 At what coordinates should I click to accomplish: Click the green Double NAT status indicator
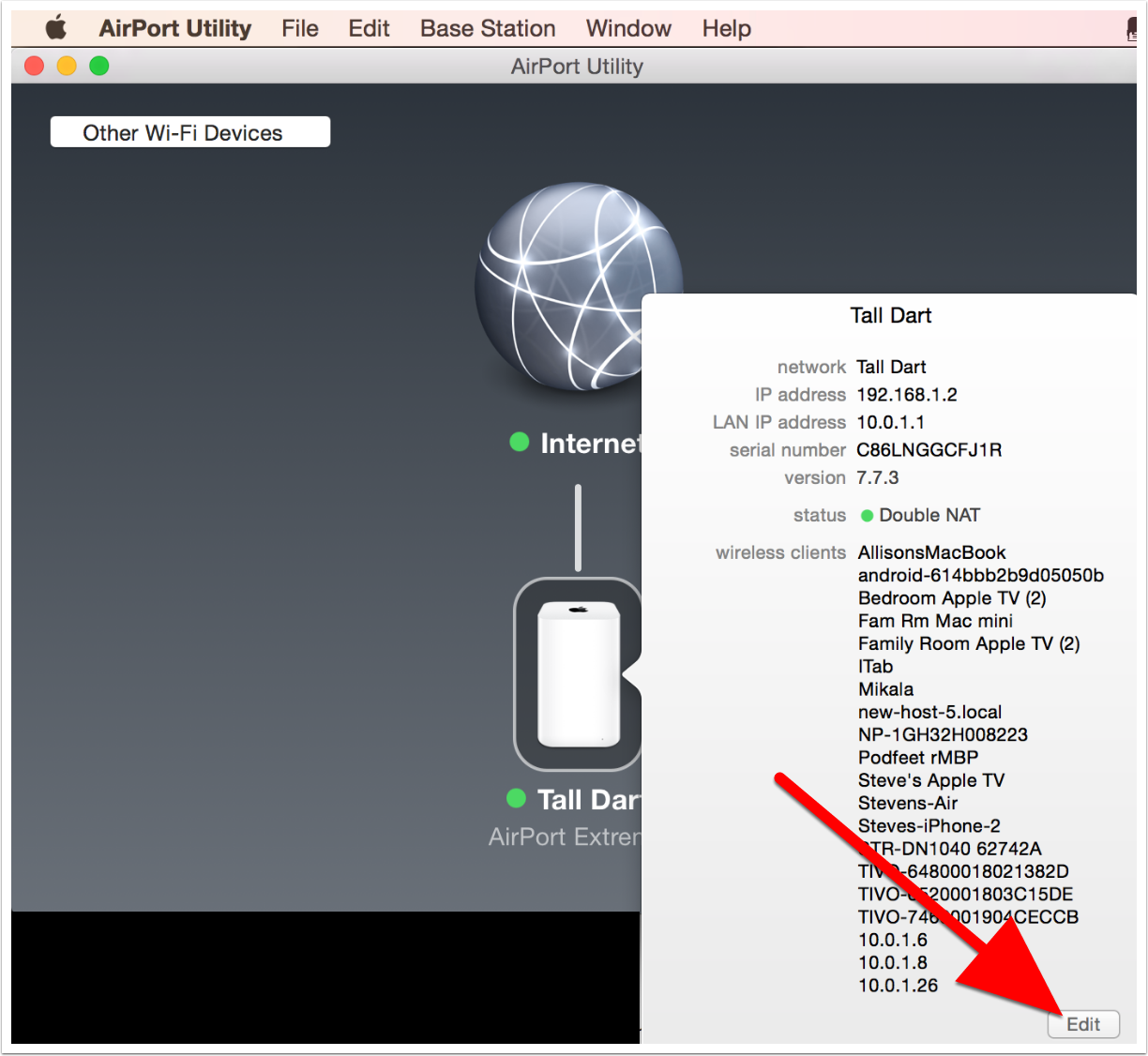click(x=868, y=516)
